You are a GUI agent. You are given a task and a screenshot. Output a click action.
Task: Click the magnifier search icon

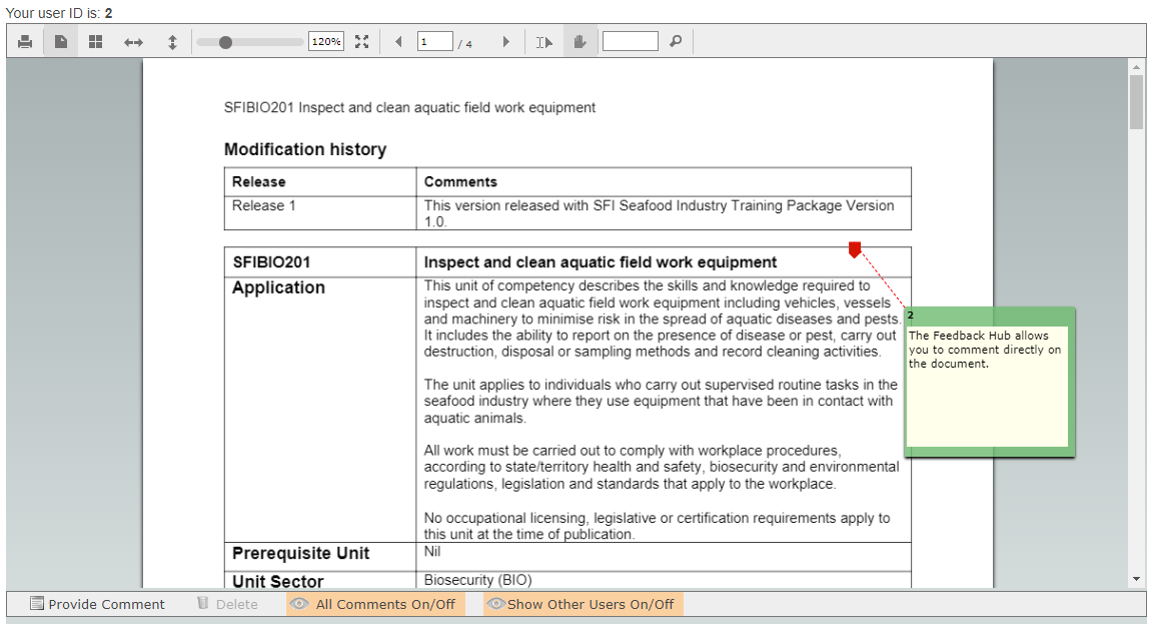click(x=676, y=42)
